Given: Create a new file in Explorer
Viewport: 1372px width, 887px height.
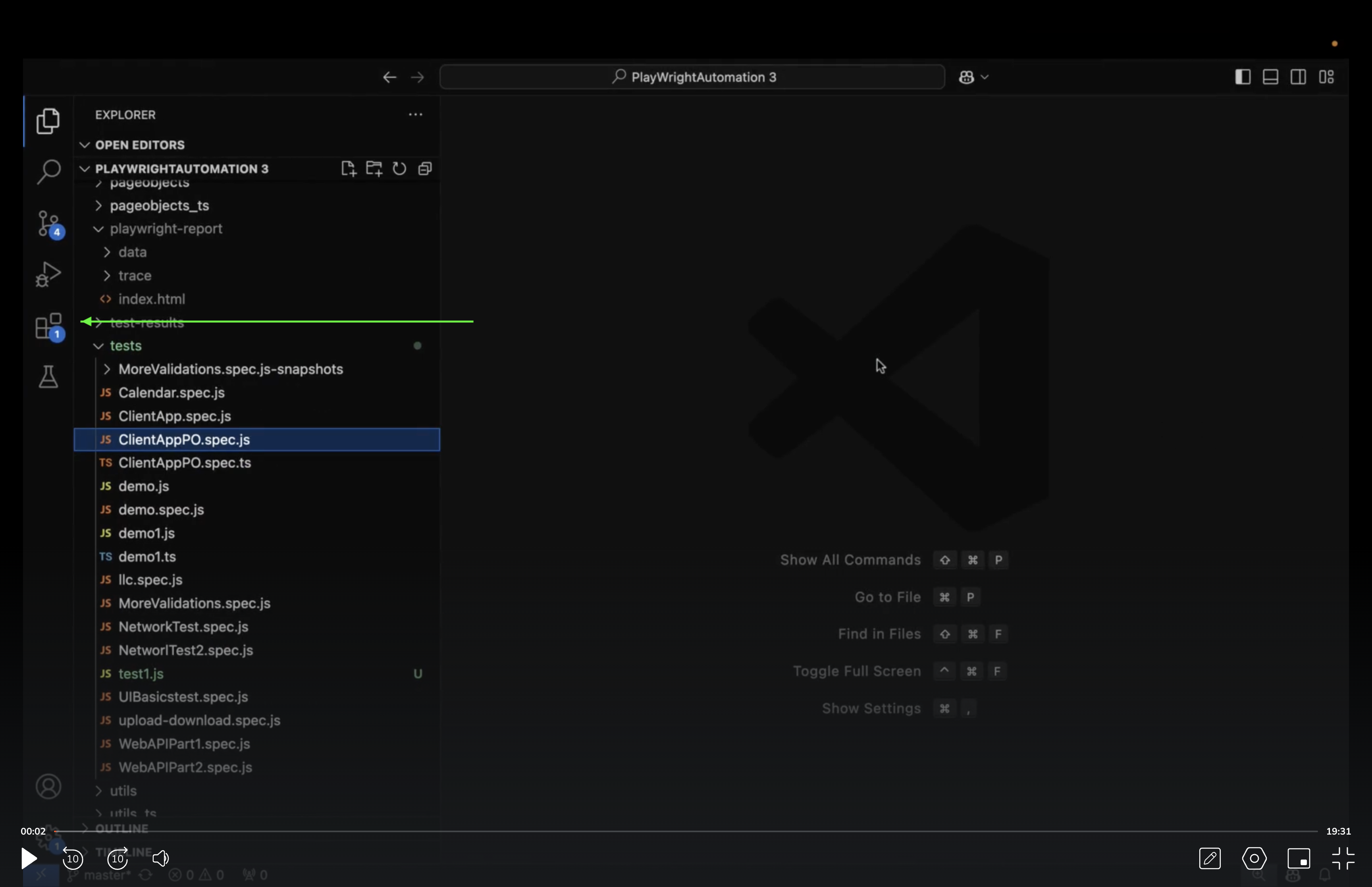Looking at the screenshot, I should (x=348, y=168).
